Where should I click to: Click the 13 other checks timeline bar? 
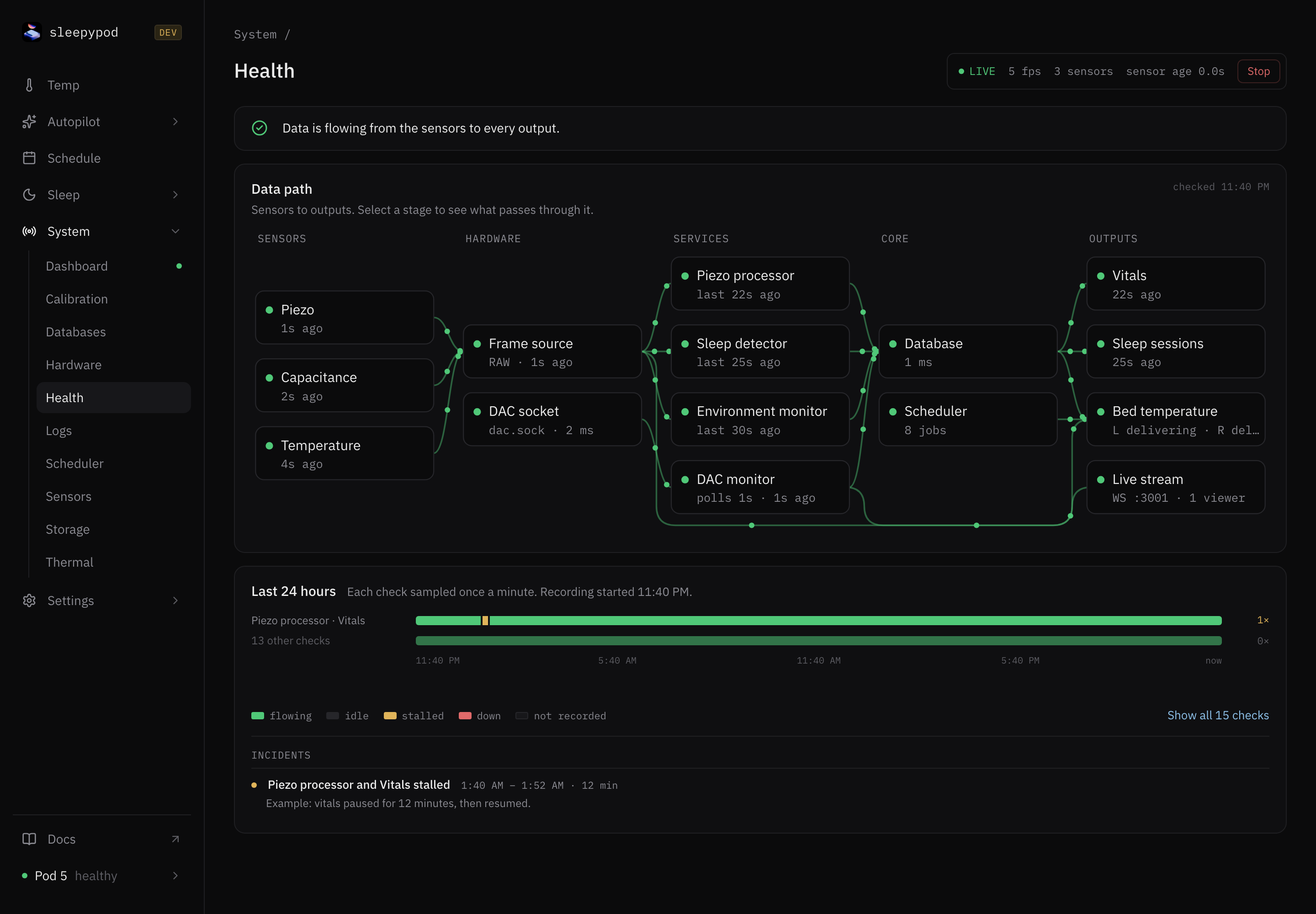click(x=818, y=641)
